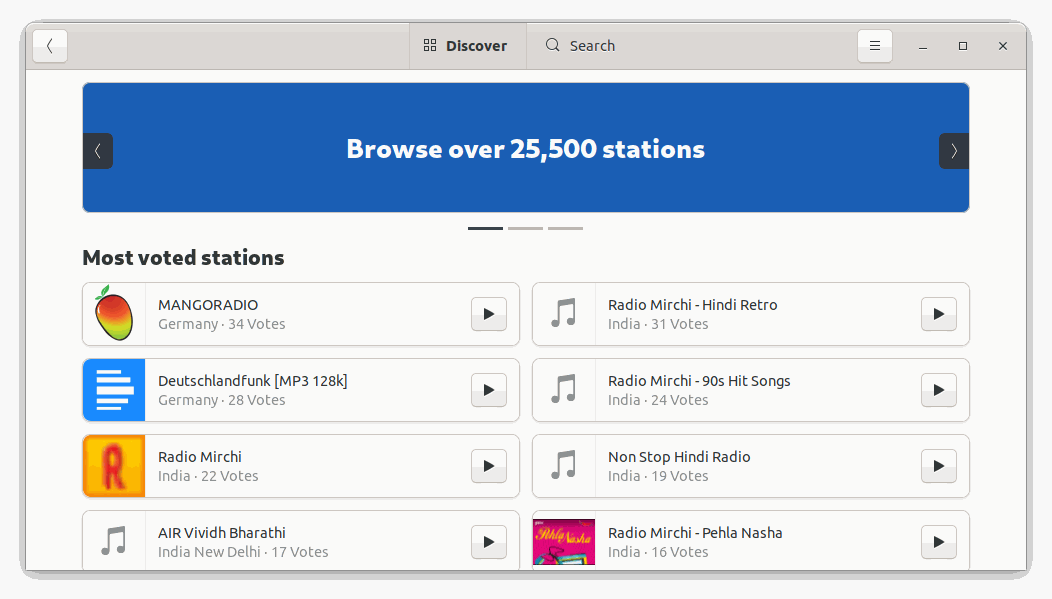Viewport: 1052px width, 599px height.
Task: Click the 90s Hit Songs music note icon
Action: (x=564, y=388)
